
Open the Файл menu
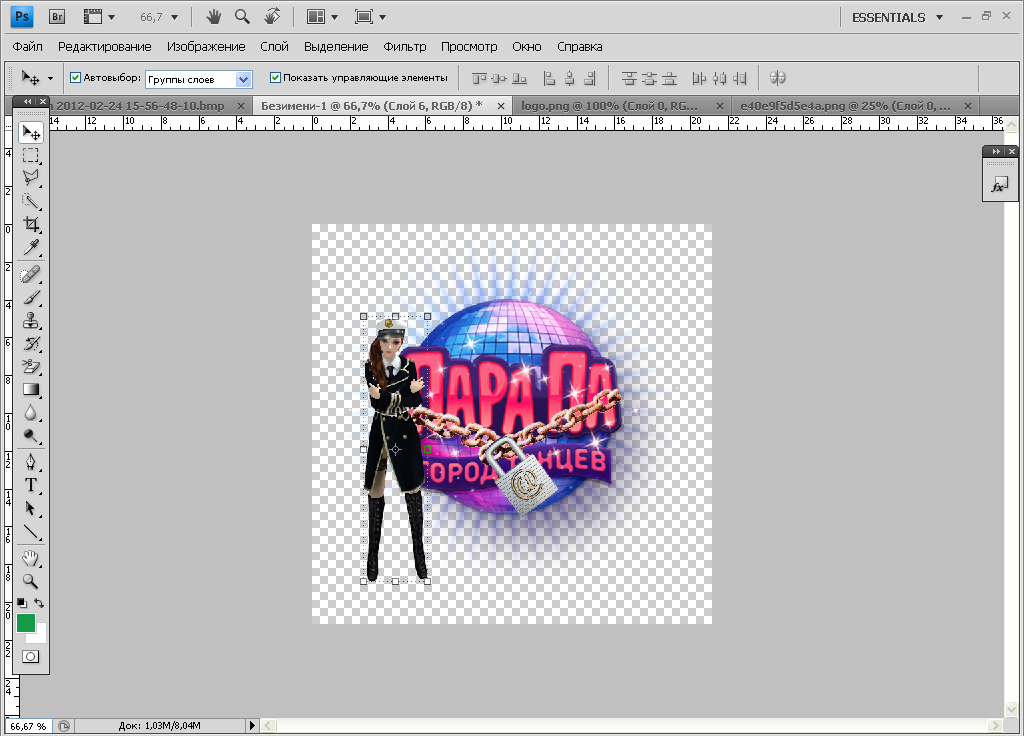(27, 46)
